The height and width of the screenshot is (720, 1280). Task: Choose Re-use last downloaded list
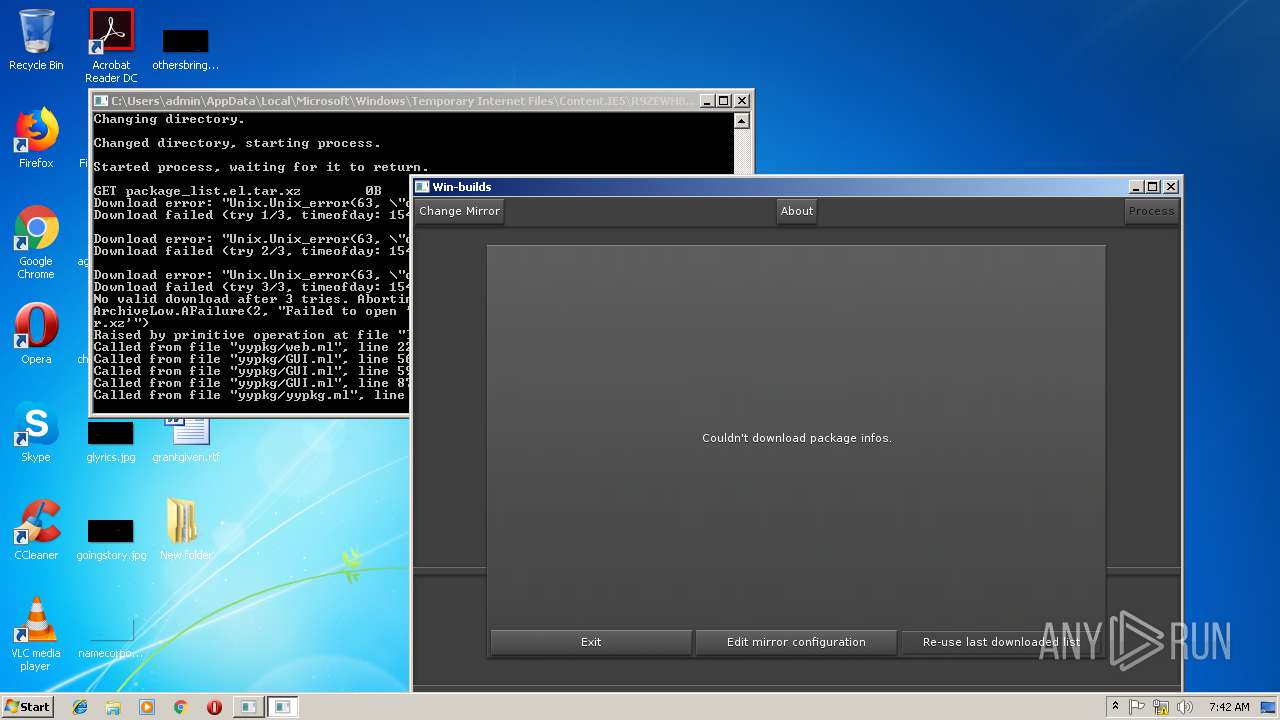tap(1001, 642)
